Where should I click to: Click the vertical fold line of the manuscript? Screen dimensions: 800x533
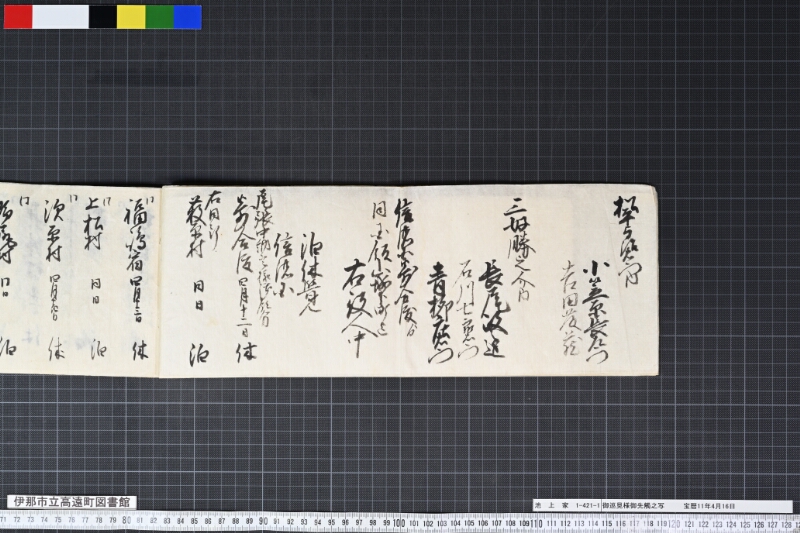161,282
